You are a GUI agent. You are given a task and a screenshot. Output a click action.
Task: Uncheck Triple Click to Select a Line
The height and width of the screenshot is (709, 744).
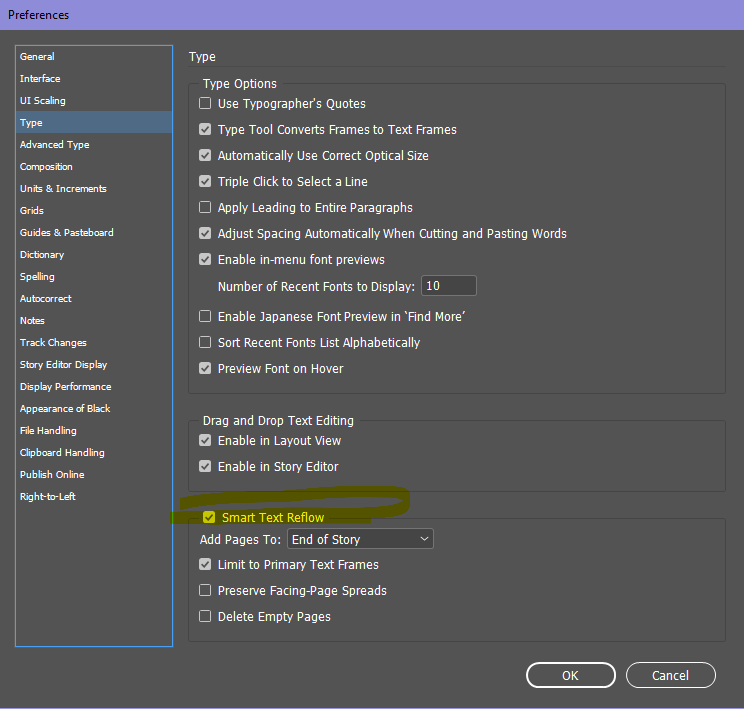(205, 182)
